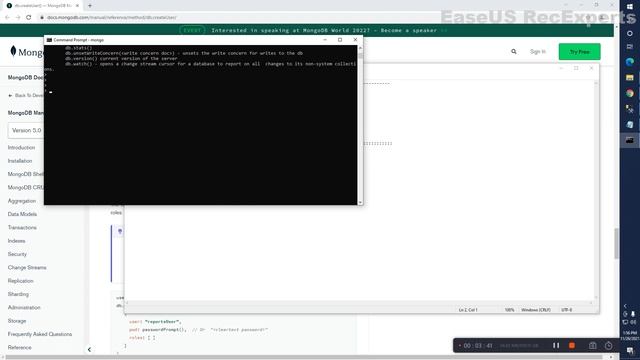Viewport: 640px width, 360px height.
Task: Open Introduction in docs sidebar
Action: point(21,147)
